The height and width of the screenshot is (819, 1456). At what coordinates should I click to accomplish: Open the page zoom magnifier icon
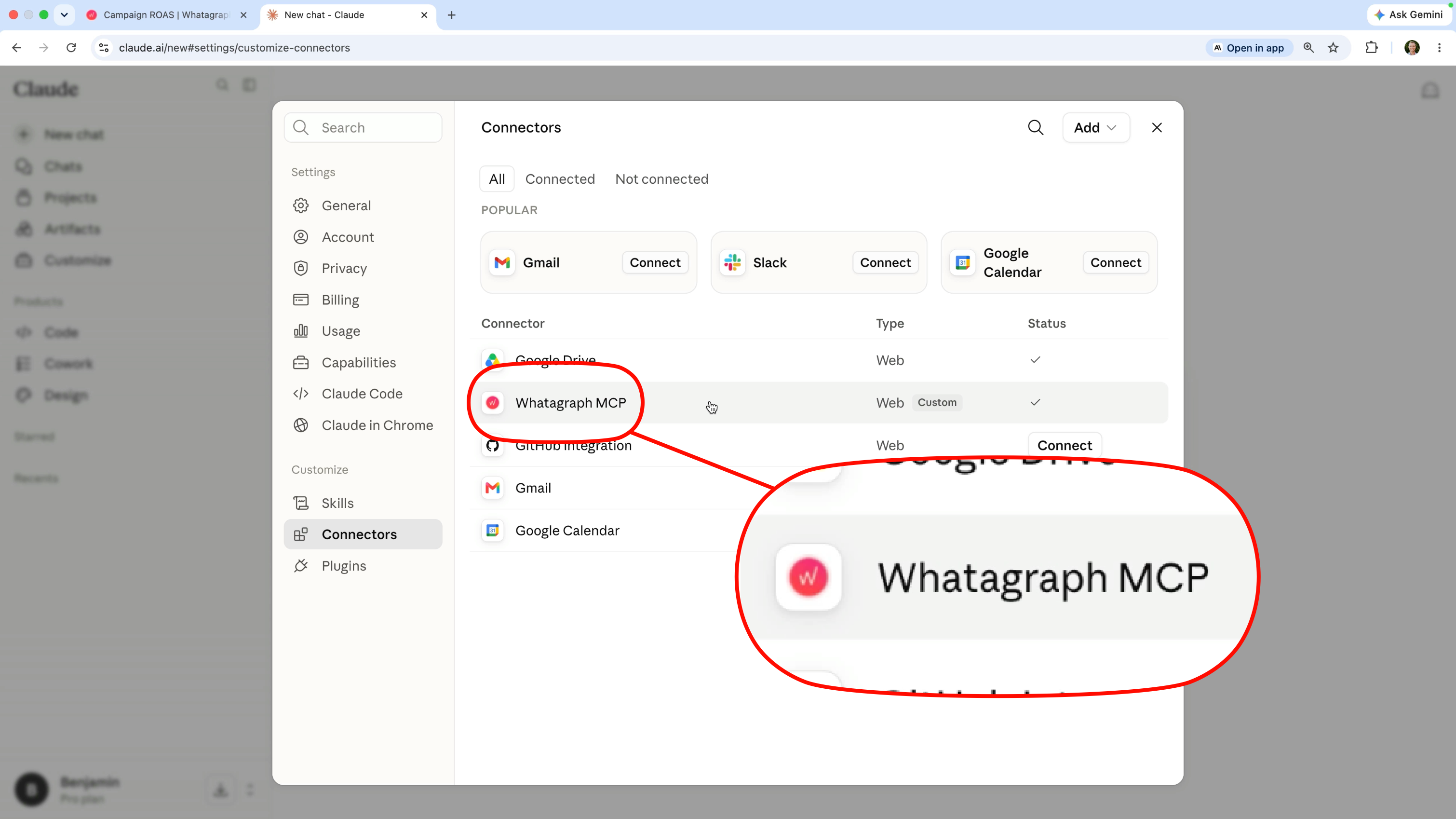coord(1308,48)
